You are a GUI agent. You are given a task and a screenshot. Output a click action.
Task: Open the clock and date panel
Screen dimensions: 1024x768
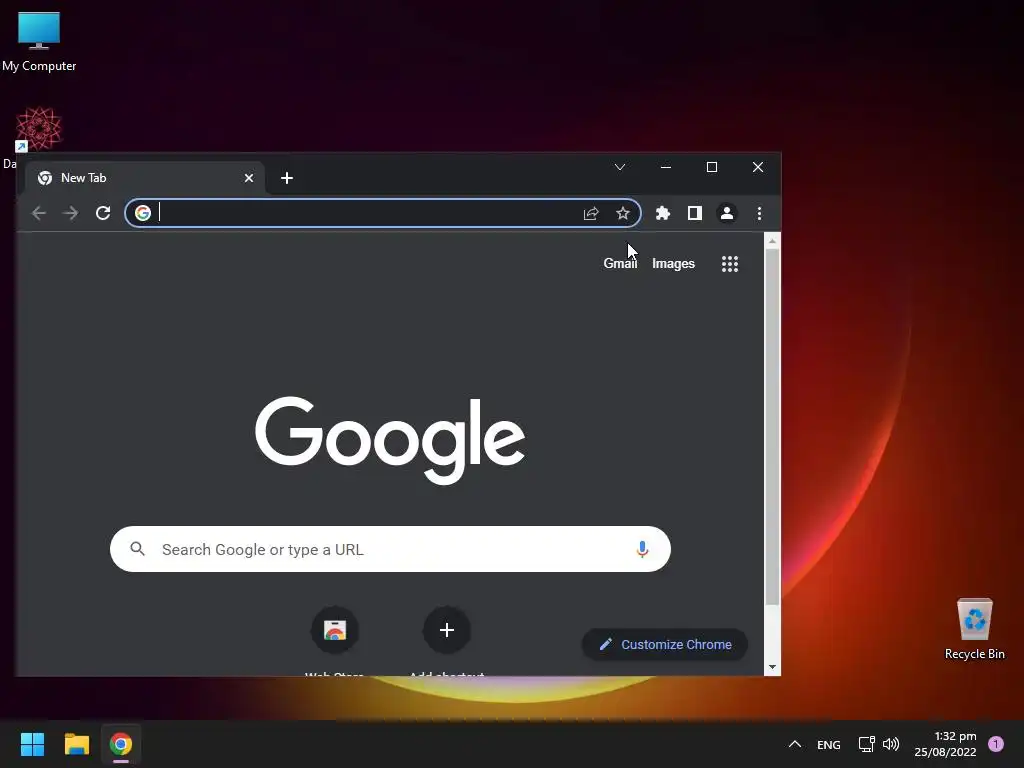pyautogui.click(x=946, y=744)
